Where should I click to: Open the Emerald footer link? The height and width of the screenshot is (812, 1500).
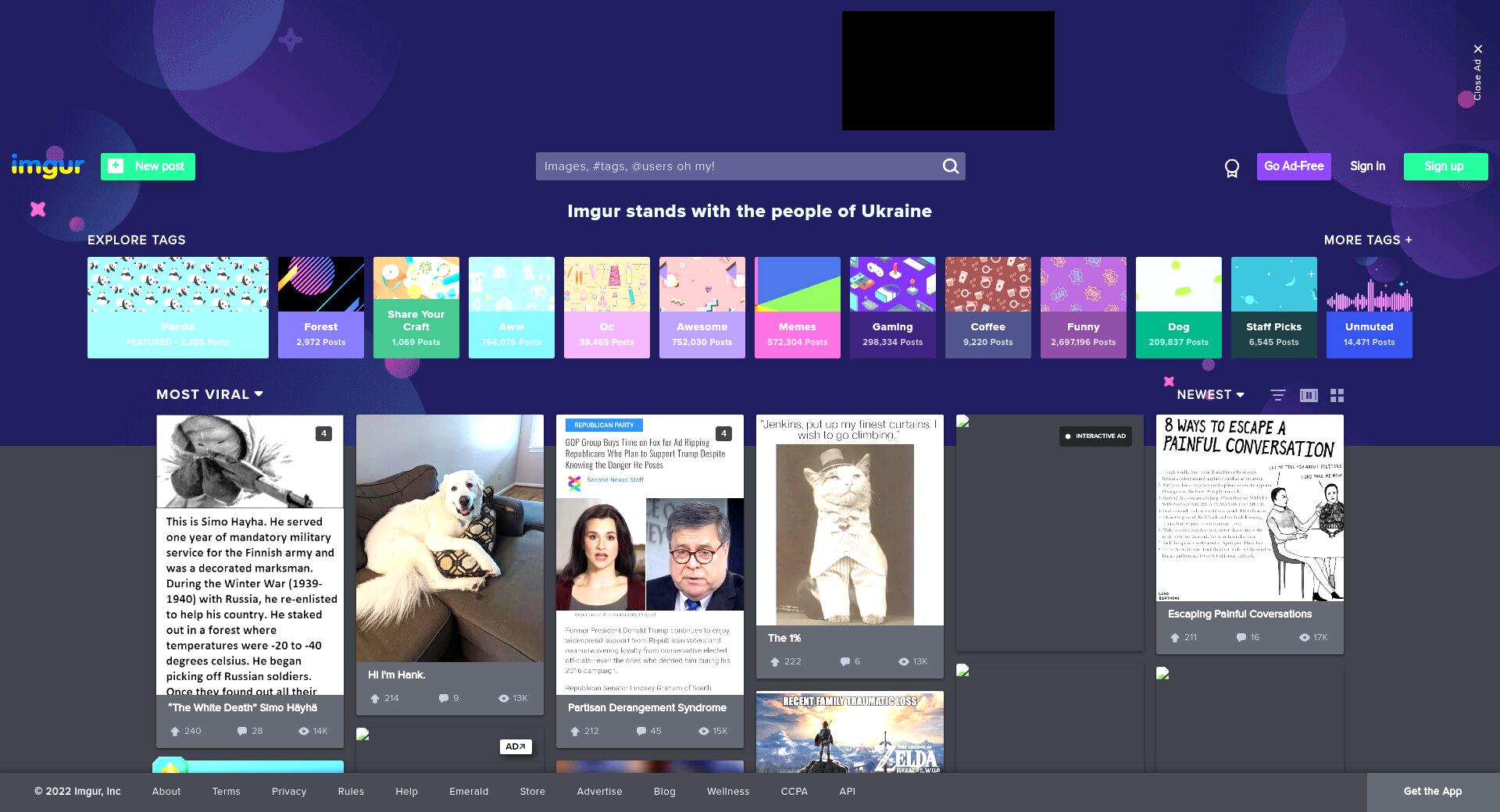point(469,792)
